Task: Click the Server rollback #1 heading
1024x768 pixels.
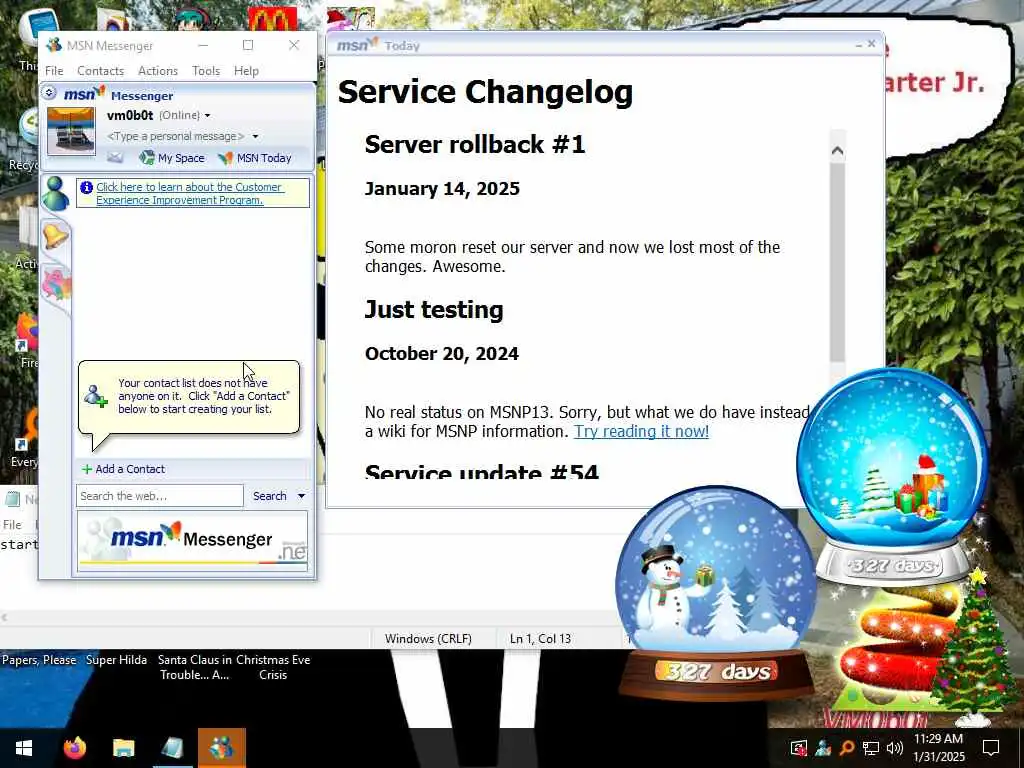Action: pyautogui.click(x=475, y=144)
